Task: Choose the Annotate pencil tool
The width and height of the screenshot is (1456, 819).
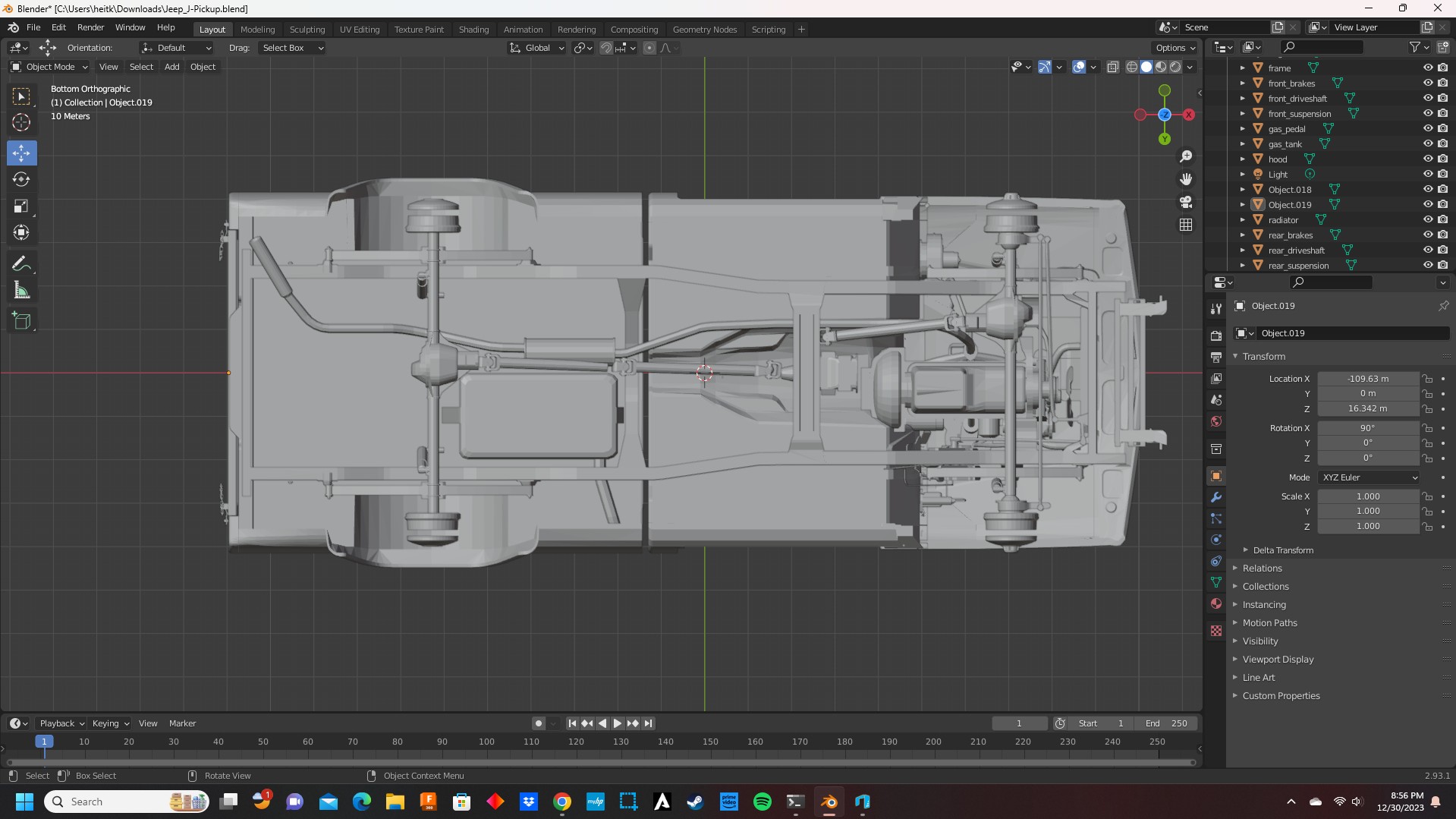Action: [21, 264]
